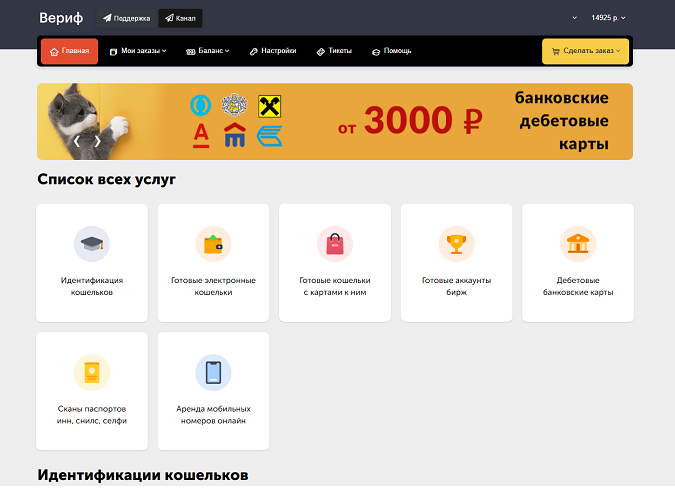This screenshot has width=675, height=488.
Task: Expand the Баланс dropdown menu
Action: tap(208, 51)
